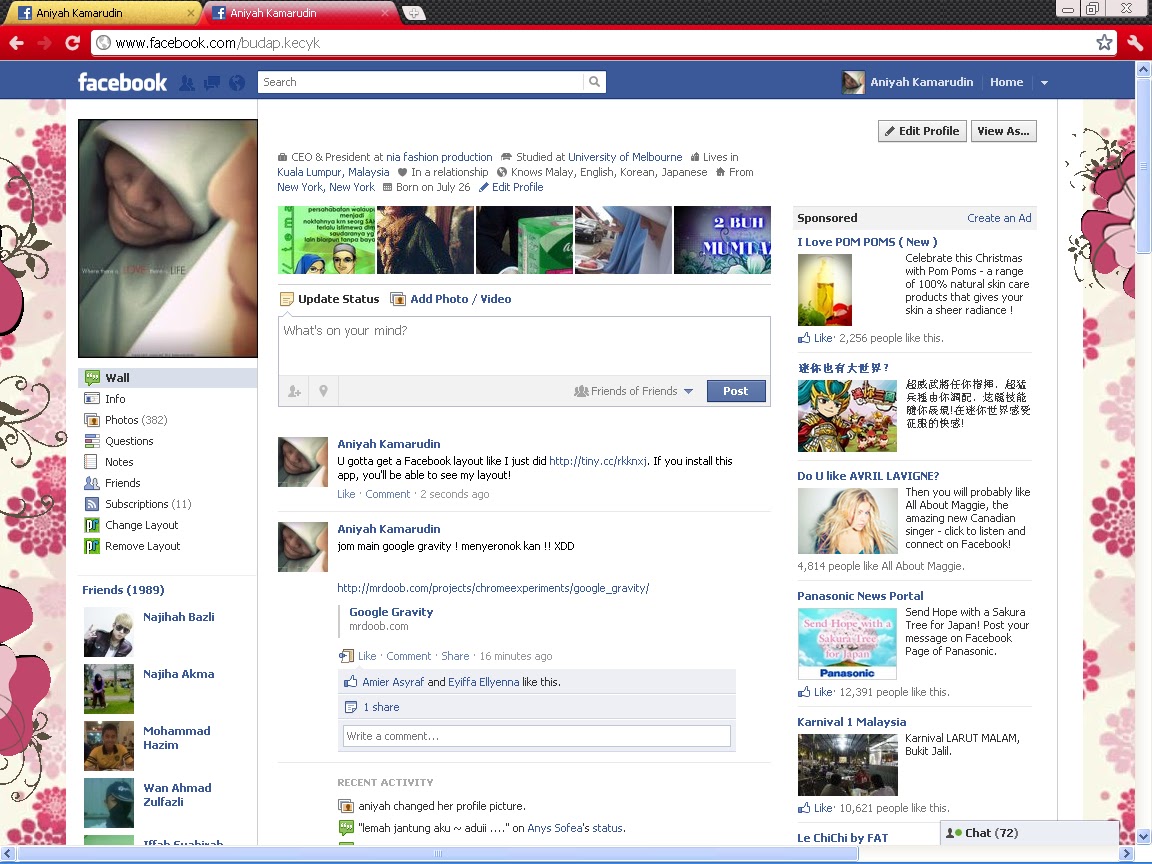Click University of Melbourne link

click(625, 157)
